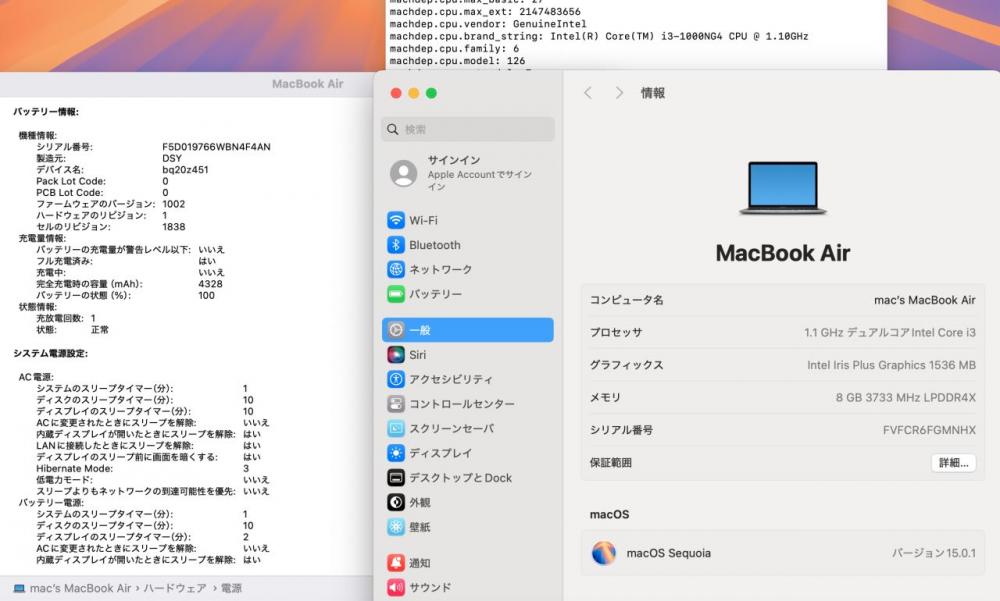This screenshot has height=601, width=1000.
Task: Click the システム電源設定 heading
Action: coord(50,353)
